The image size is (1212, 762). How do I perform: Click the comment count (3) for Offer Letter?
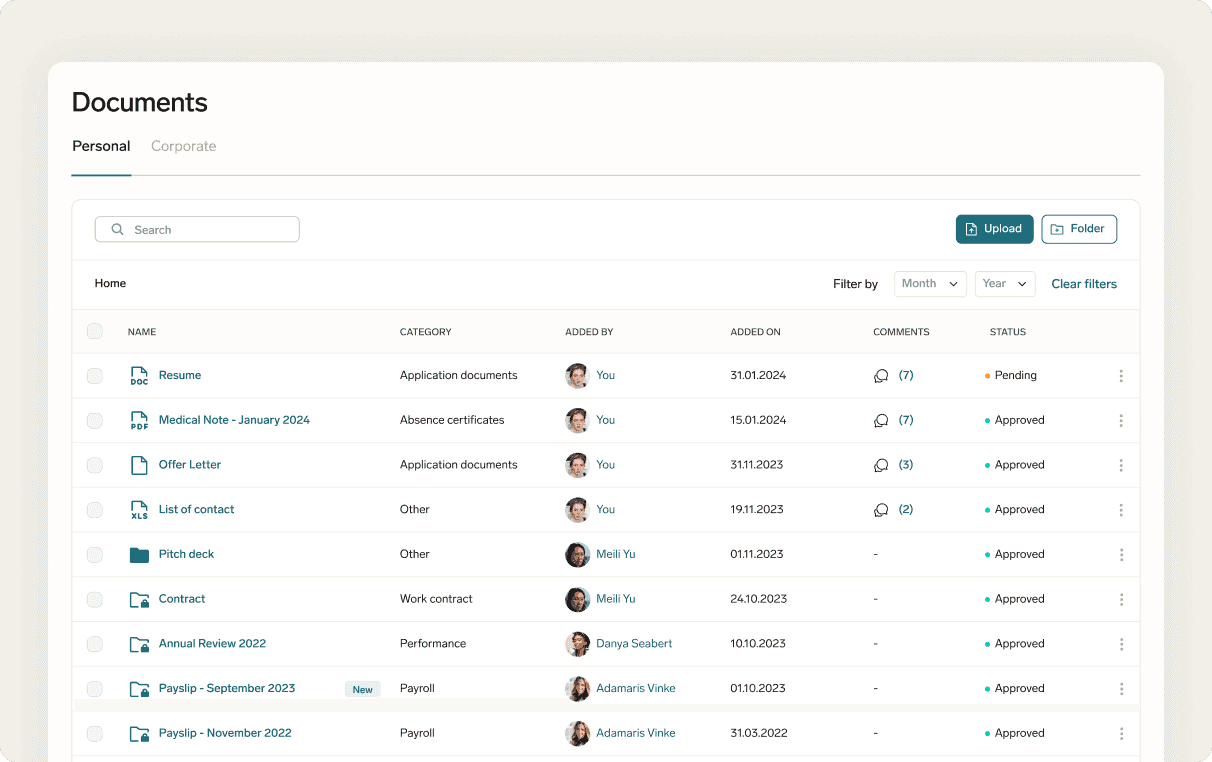point(906,465)
